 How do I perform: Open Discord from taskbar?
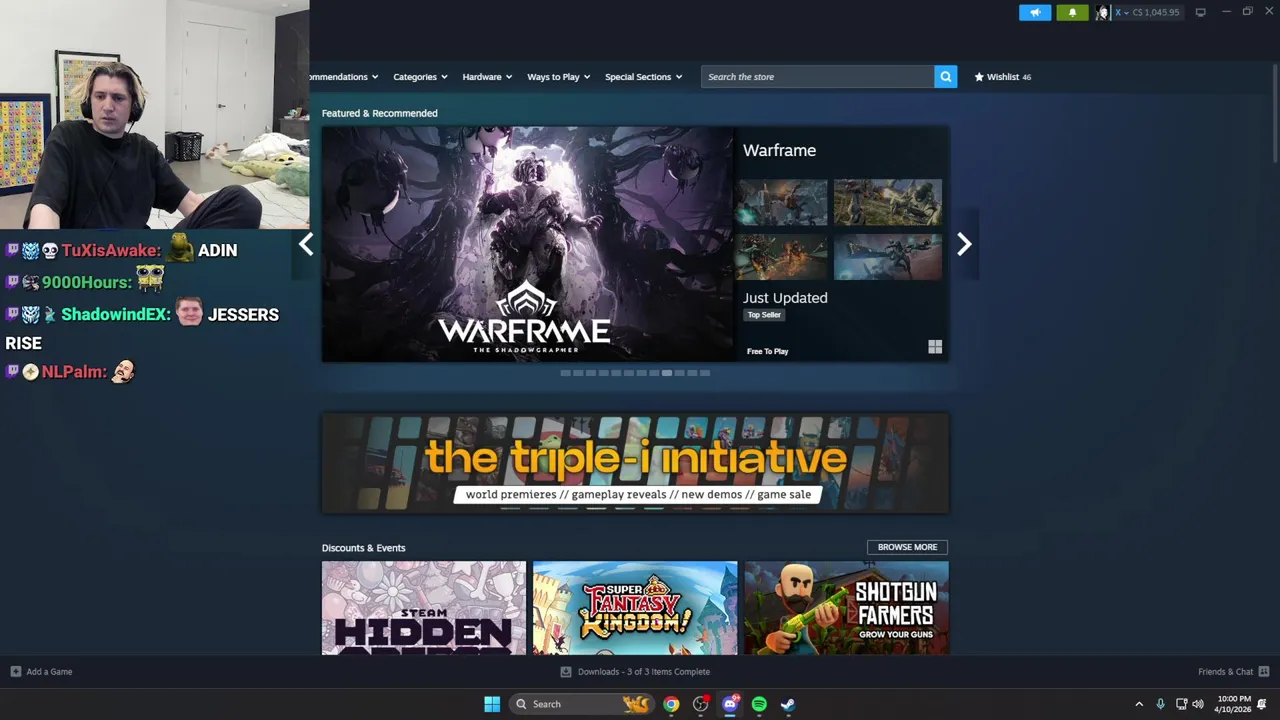tap(730, 704)
